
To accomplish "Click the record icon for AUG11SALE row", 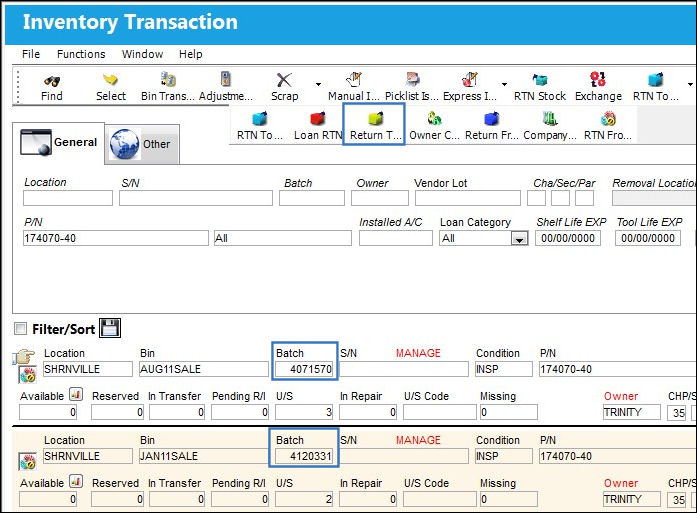I will point(27,375).
